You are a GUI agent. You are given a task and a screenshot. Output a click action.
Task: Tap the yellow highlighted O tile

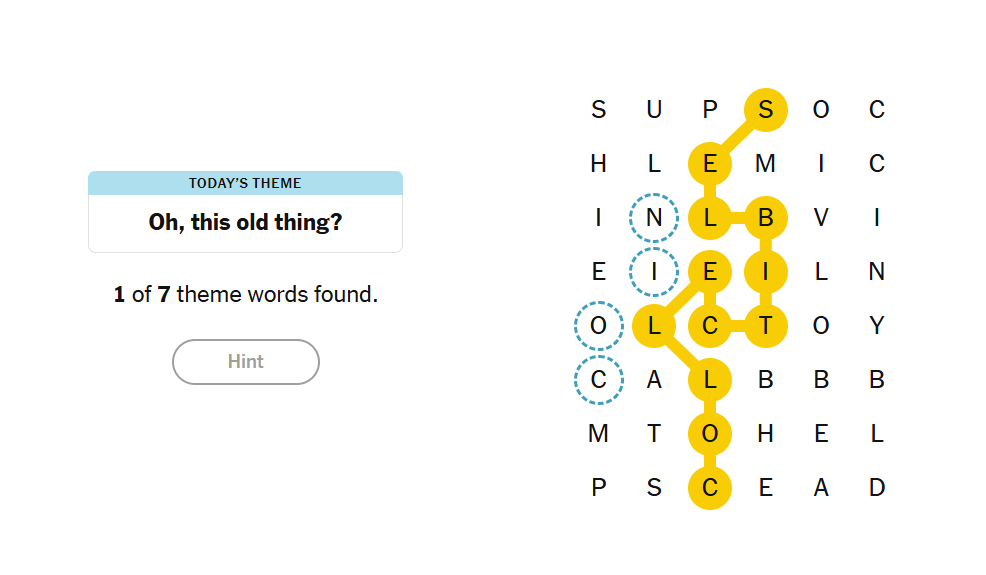click(710, 433)
